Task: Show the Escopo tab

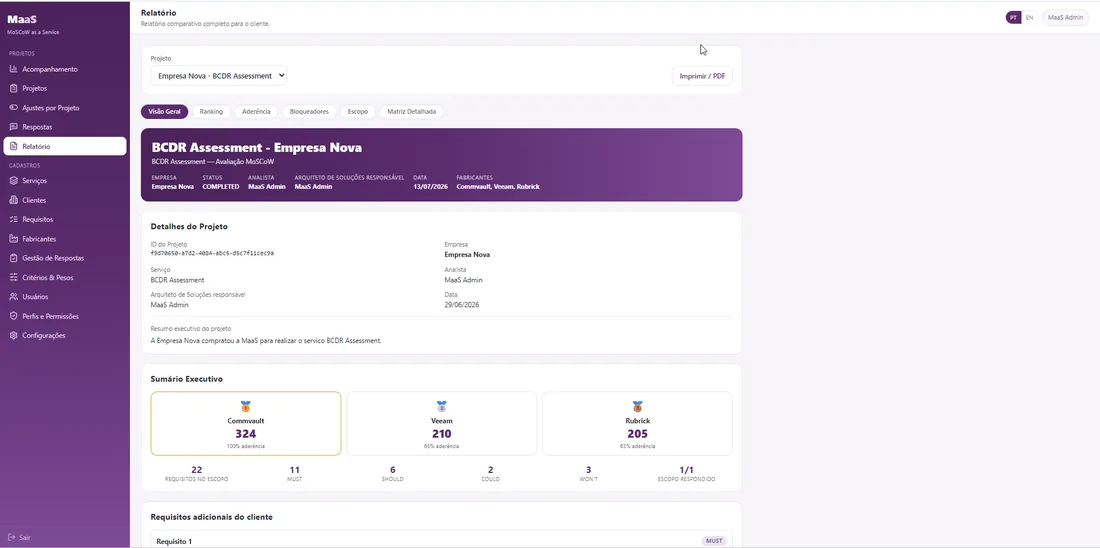Action: (358, 112)
